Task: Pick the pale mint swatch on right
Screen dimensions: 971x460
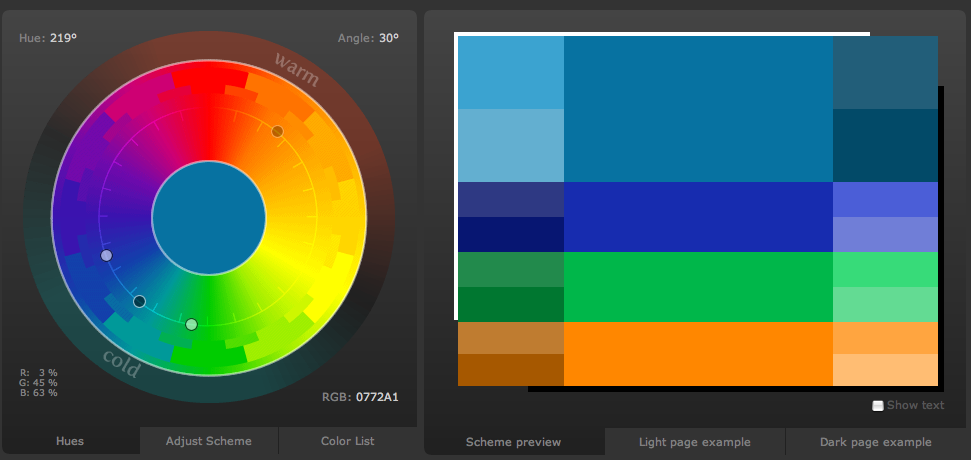Action: click(886, 304)
